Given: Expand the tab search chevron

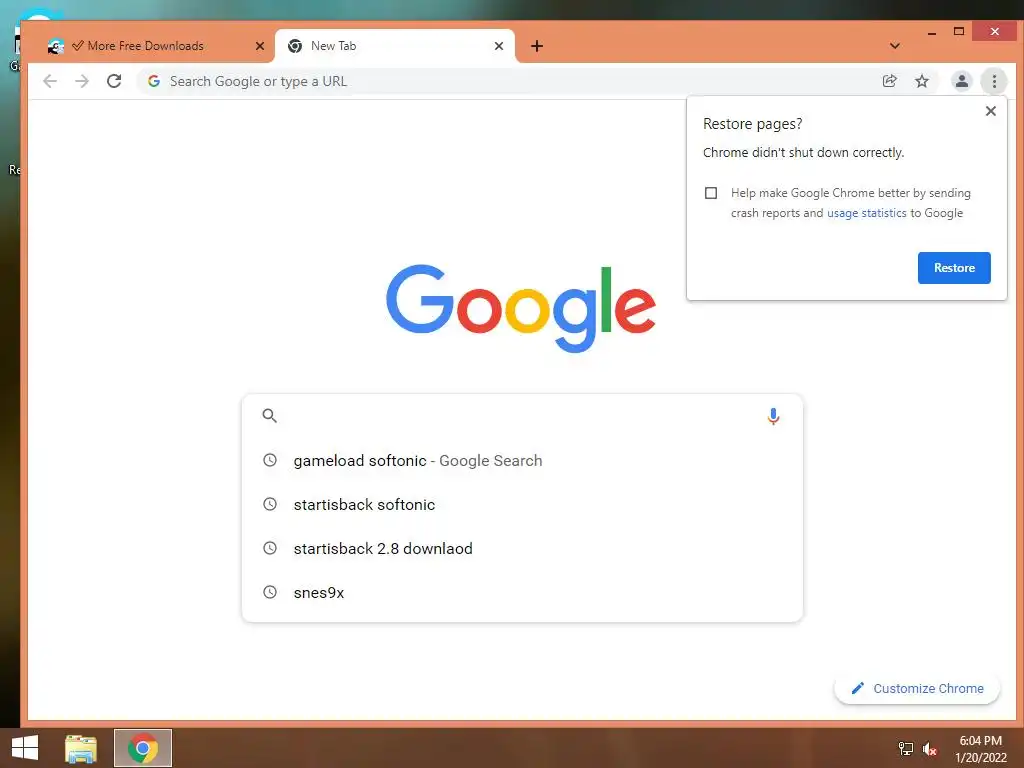Looking at the screenshot, I should coord(895,46).
